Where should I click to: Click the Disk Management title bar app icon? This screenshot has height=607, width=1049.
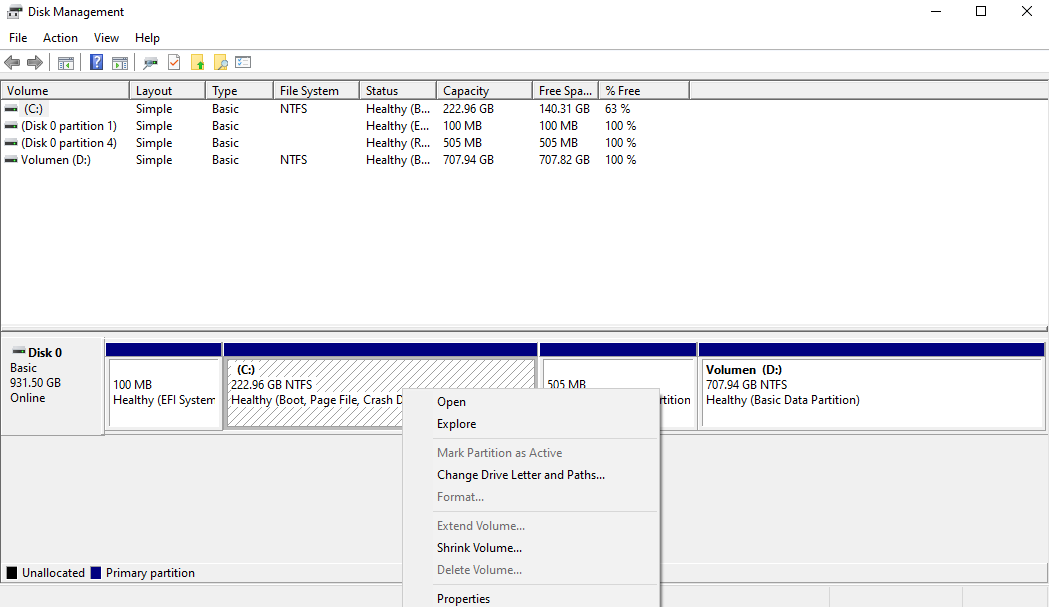14,12
